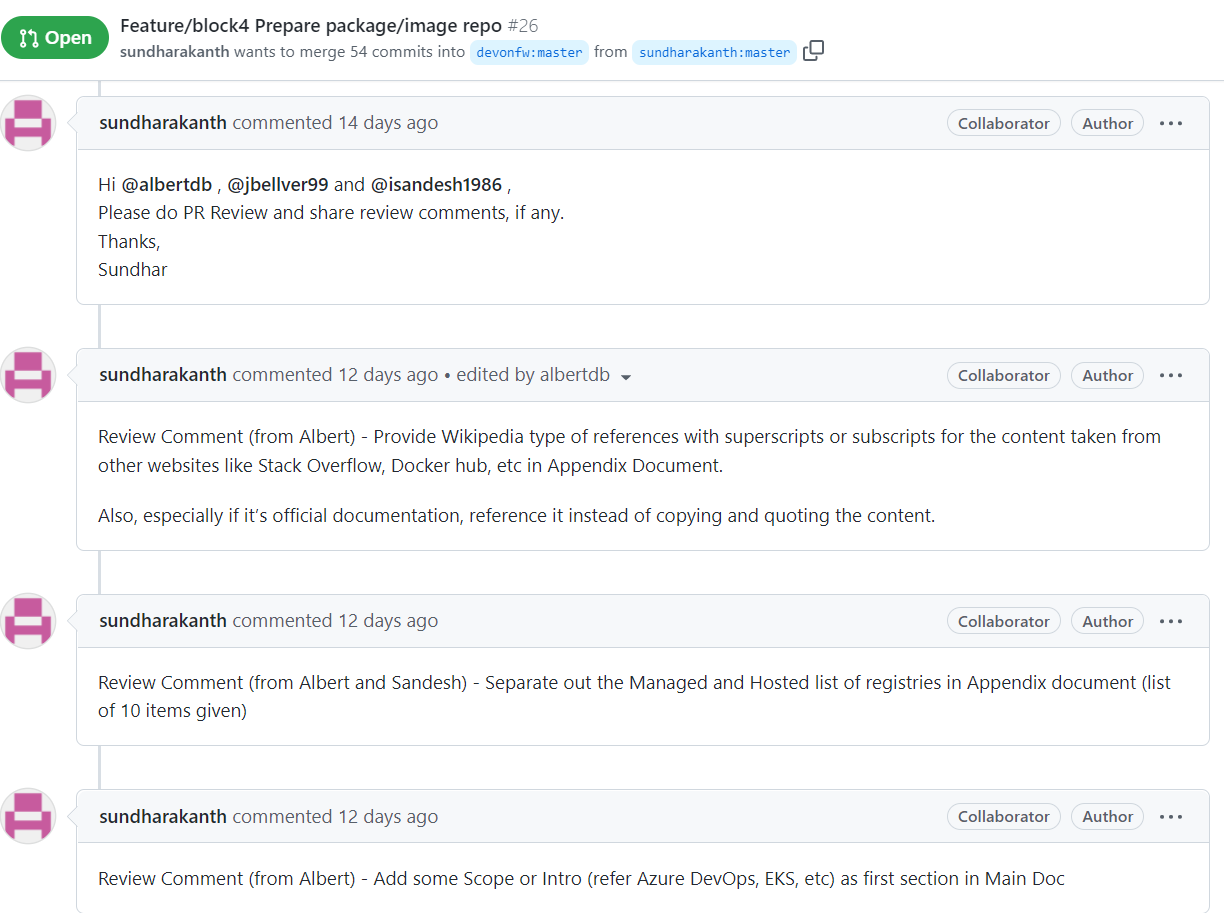Click the sundharakanth username in the first comment
Image resolution: width=1224 pixels, height=913 pixels.
click(162, 122)
